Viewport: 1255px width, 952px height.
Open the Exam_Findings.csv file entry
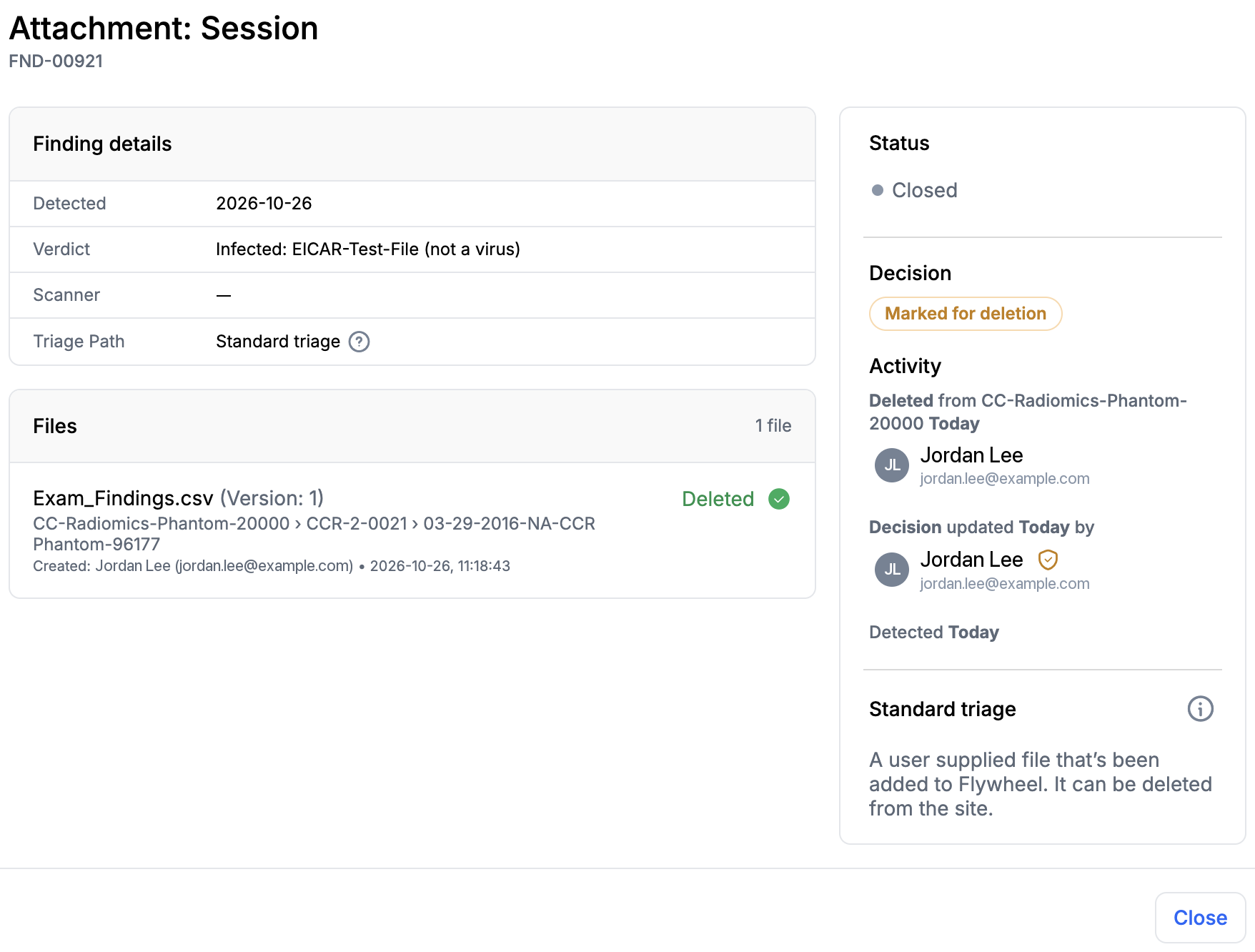click(123, 498)
